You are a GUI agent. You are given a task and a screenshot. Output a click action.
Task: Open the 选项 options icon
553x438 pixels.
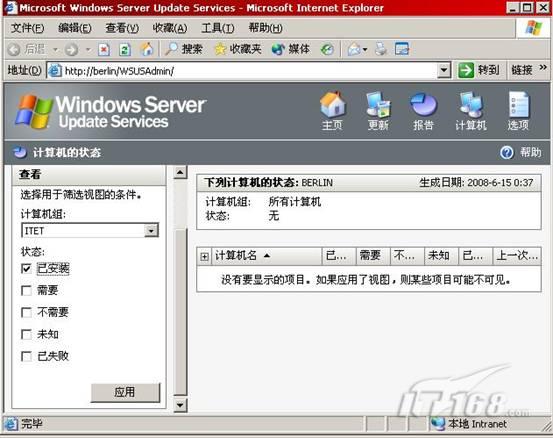tap(518, 105)
